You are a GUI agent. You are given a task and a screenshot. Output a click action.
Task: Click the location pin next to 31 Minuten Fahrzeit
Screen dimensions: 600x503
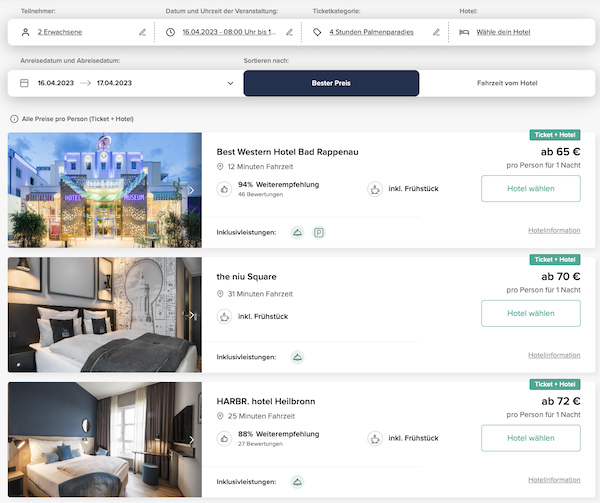(x=220, y=294)
